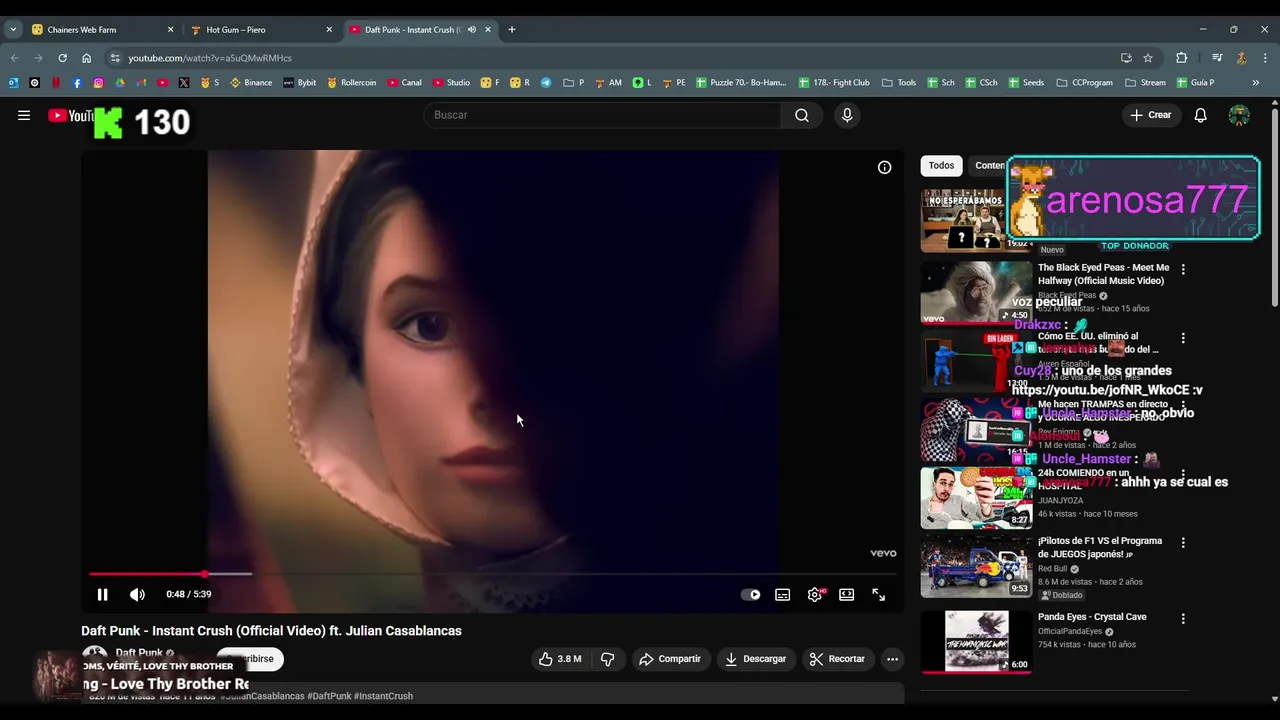
Task: Go back to previous page
Action: coord(14,58)
